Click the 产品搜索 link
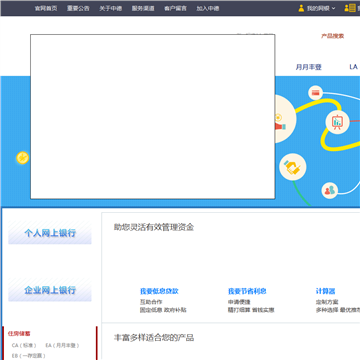Screen dimensions: 360x360 click(332, 36)
